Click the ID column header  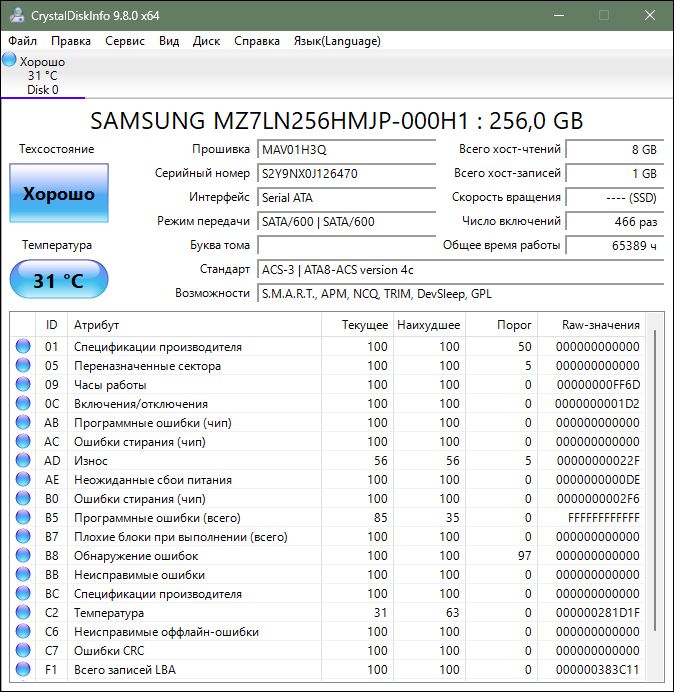(52, 325)
